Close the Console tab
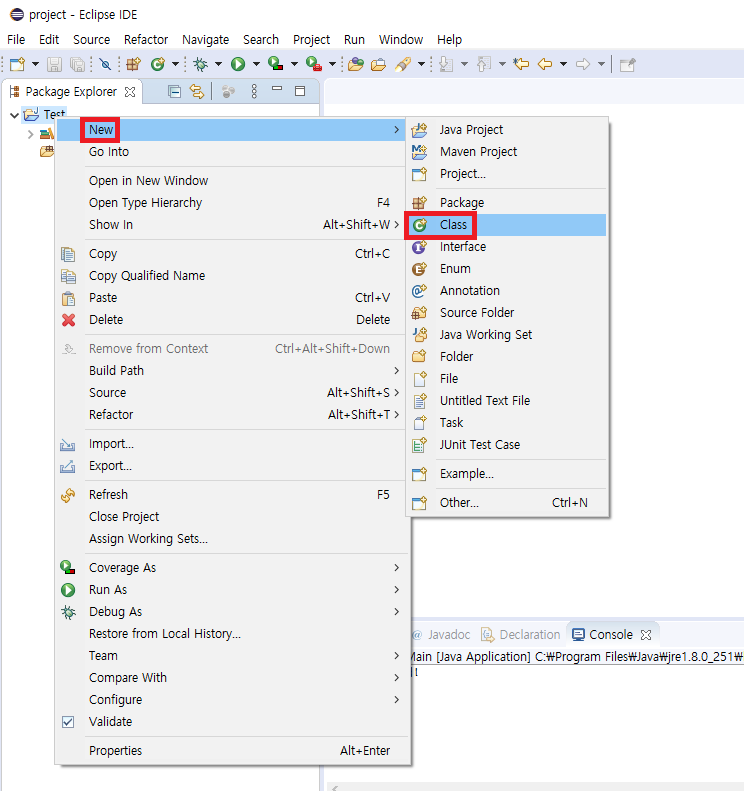The width and height of the screenshot is (744, 791). [x=646, y=635]
